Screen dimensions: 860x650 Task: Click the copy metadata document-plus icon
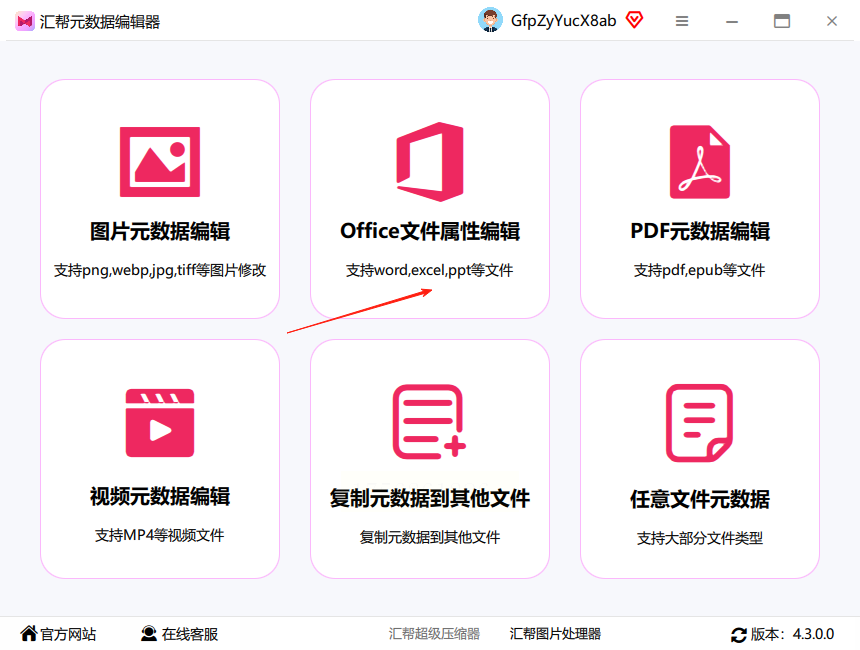(429, 422)
